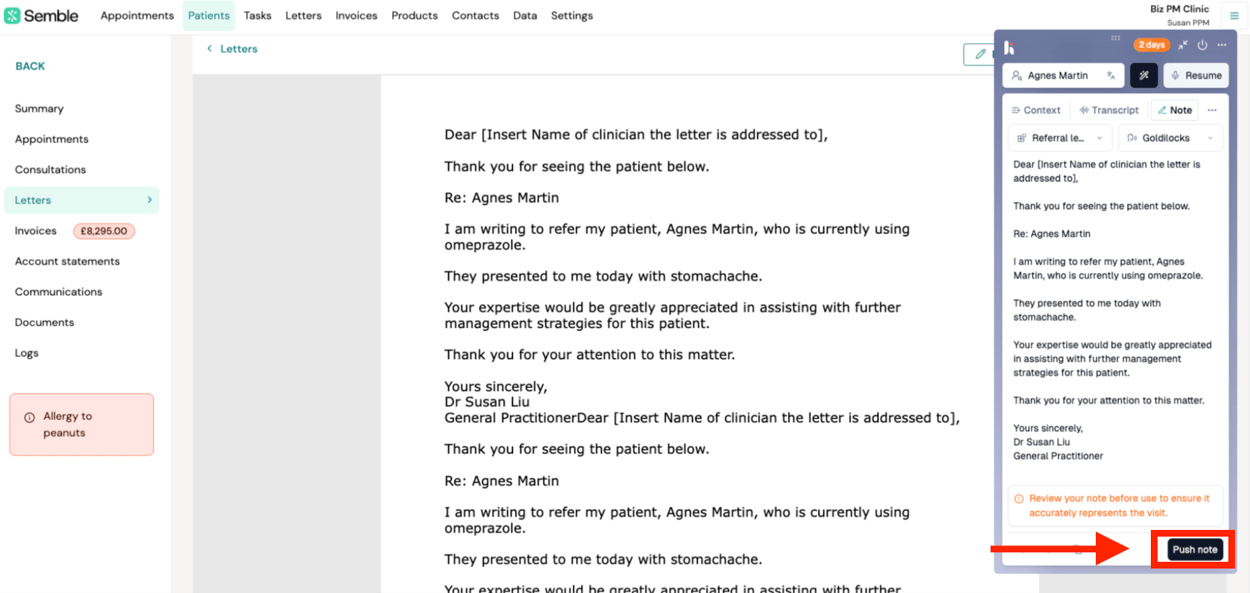Click the translate icon beside Agnes Martin
The width and height of the screenshot is (1250, 593).
point(1111,75)
